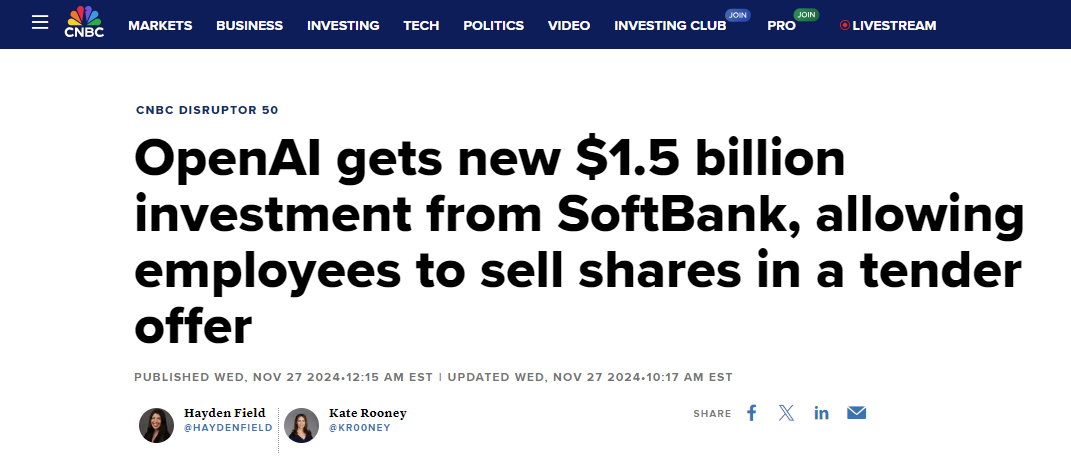Open the hamburger navigation menu
Image resolution: width=1071 pixels, height=462 pixels.
[40, 22]
